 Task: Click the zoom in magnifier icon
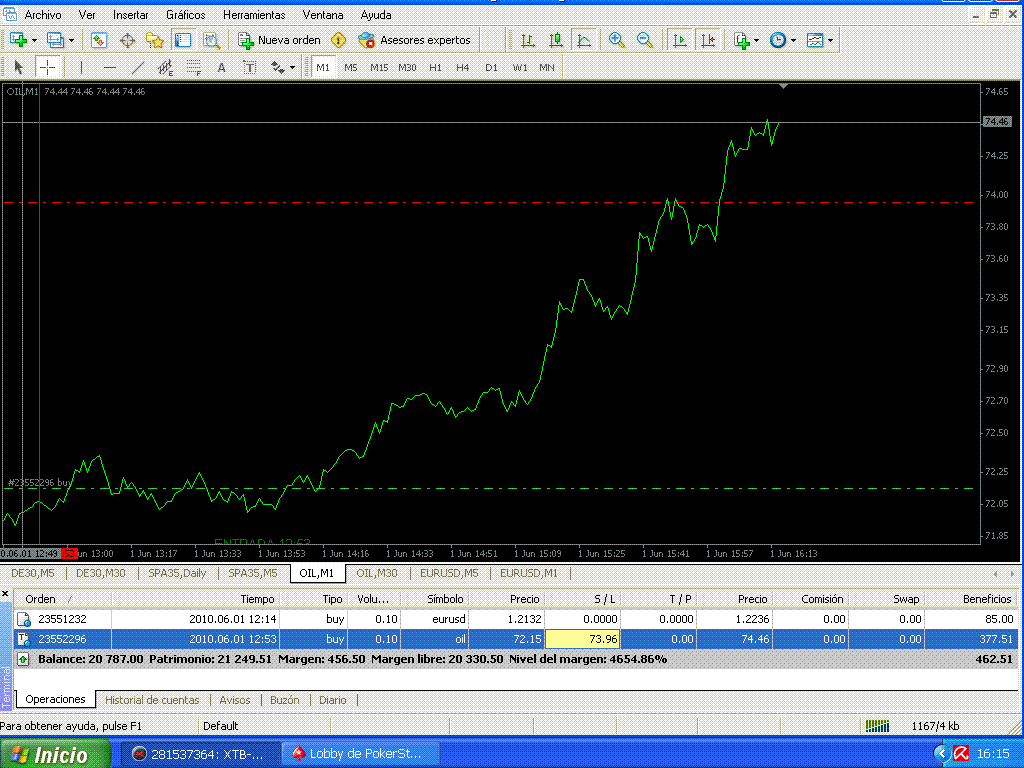617,40
